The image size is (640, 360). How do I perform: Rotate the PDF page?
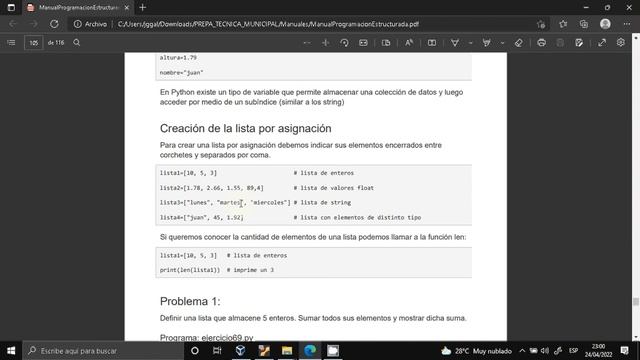tap(344, 42)
